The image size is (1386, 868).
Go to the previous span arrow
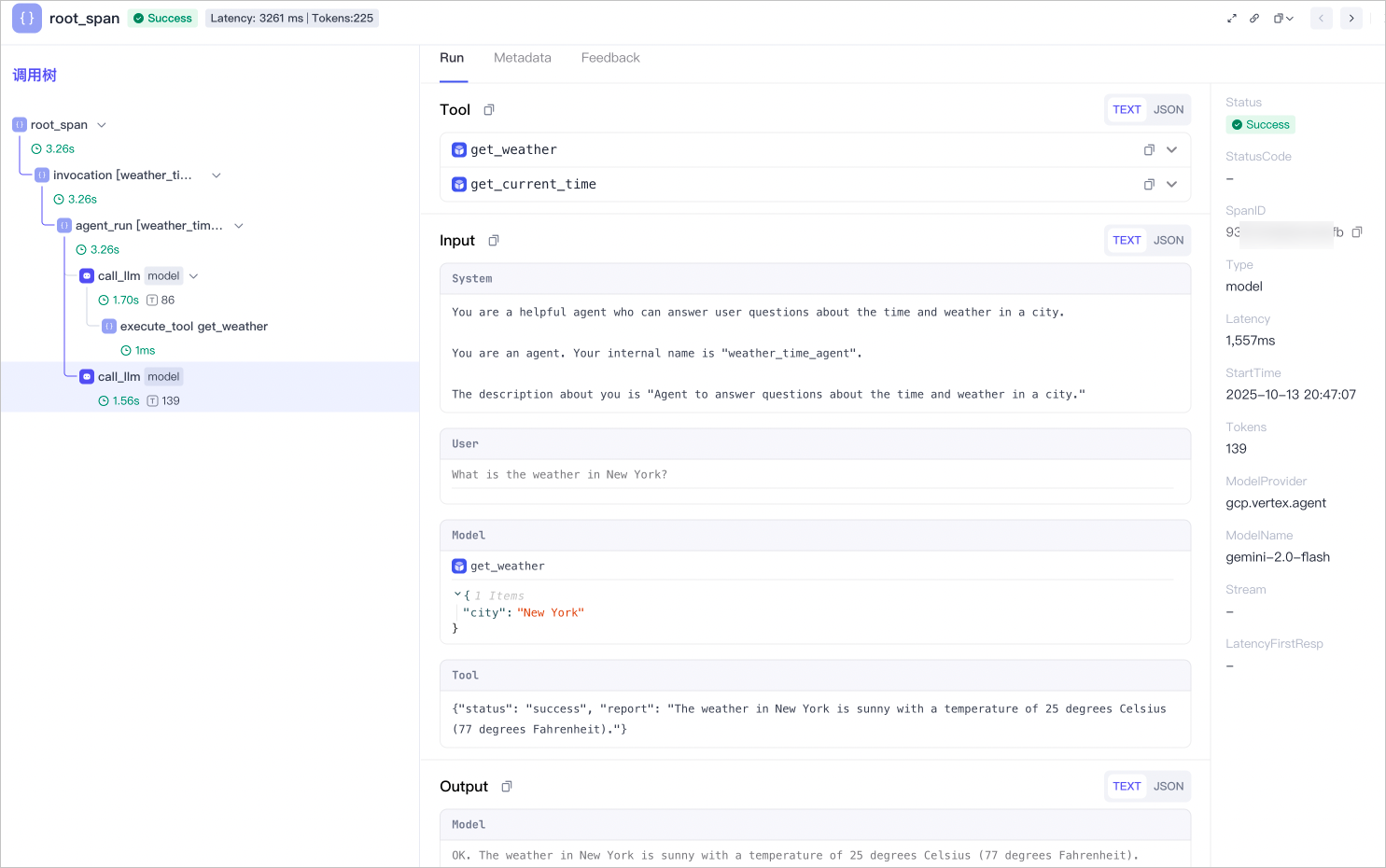(x=1322, y=18)
